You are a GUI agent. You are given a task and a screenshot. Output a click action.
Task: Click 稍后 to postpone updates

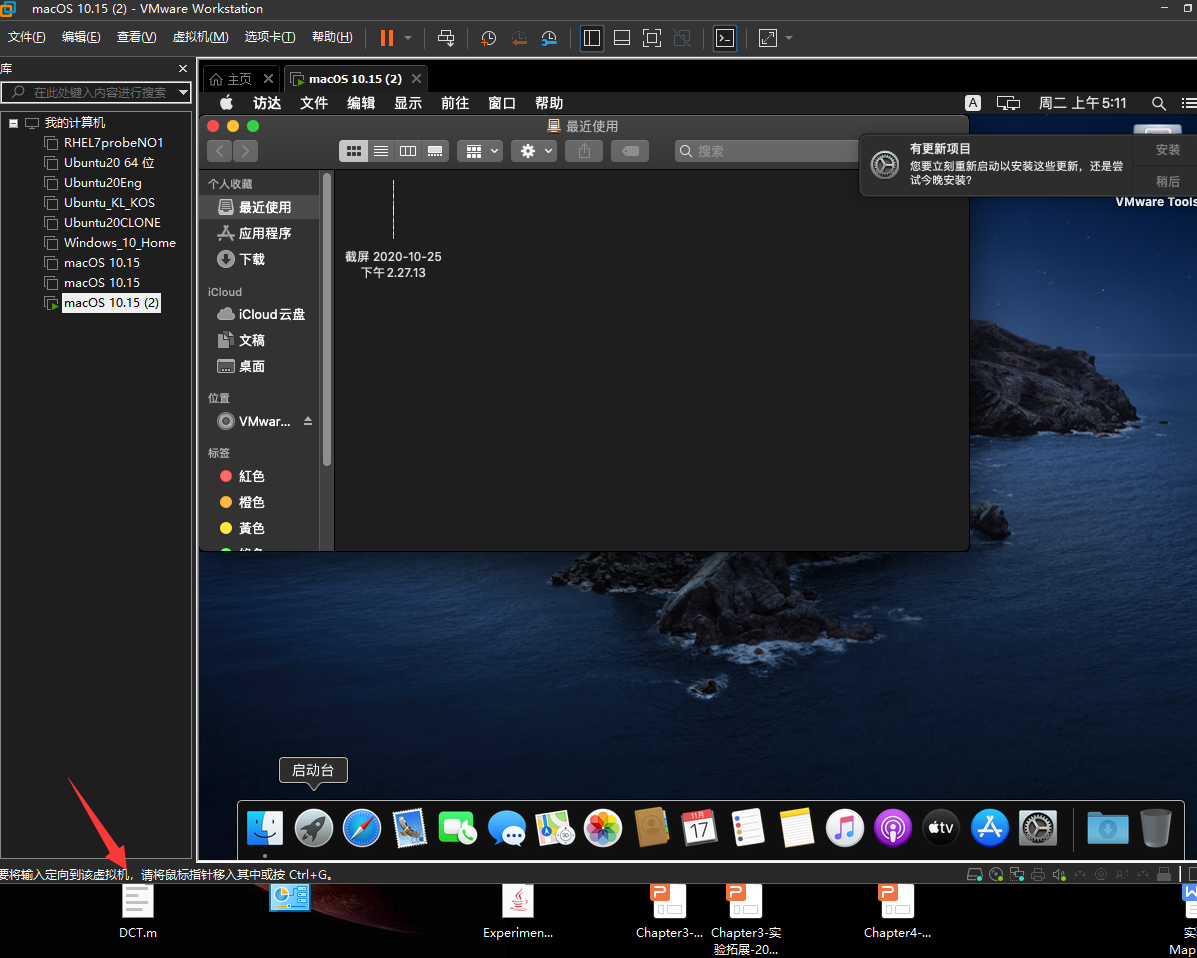tap(1168, 181)
